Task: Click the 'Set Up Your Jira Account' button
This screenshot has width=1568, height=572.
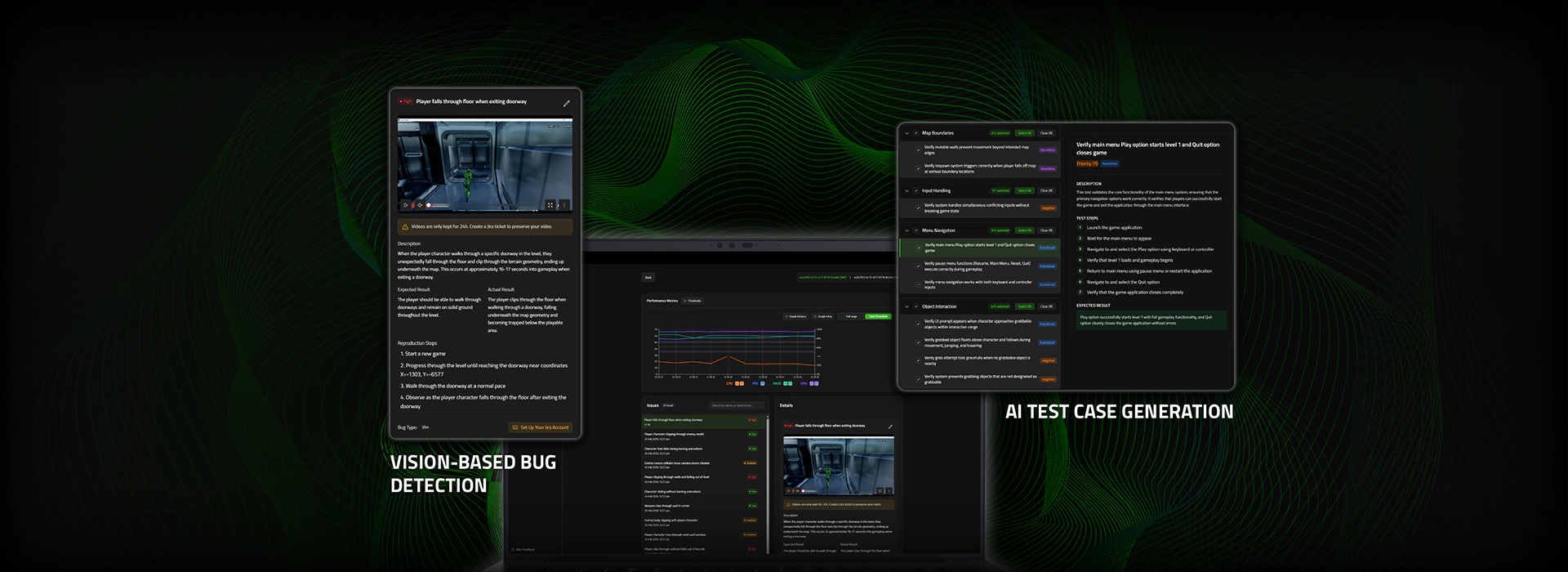Action: pos(541,427)
